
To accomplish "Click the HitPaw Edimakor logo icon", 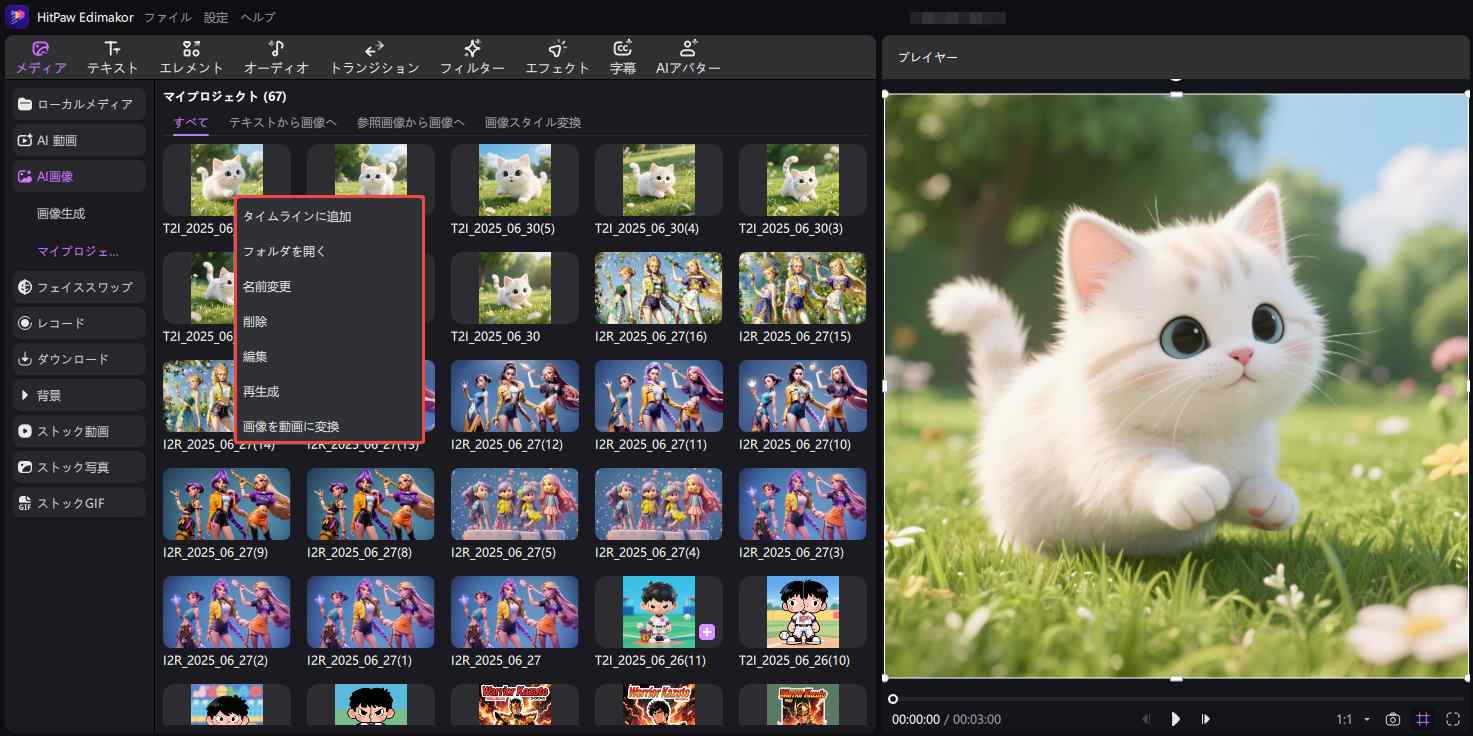I will click(x=17, y=17).
